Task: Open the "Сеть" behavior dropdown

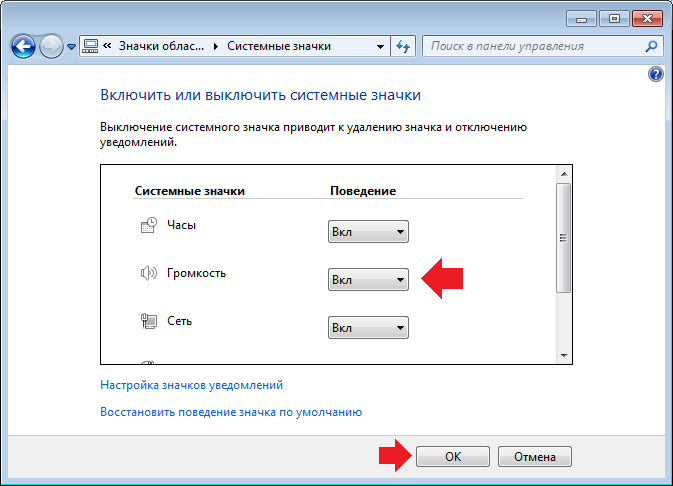Action: (x=368, y=328)
